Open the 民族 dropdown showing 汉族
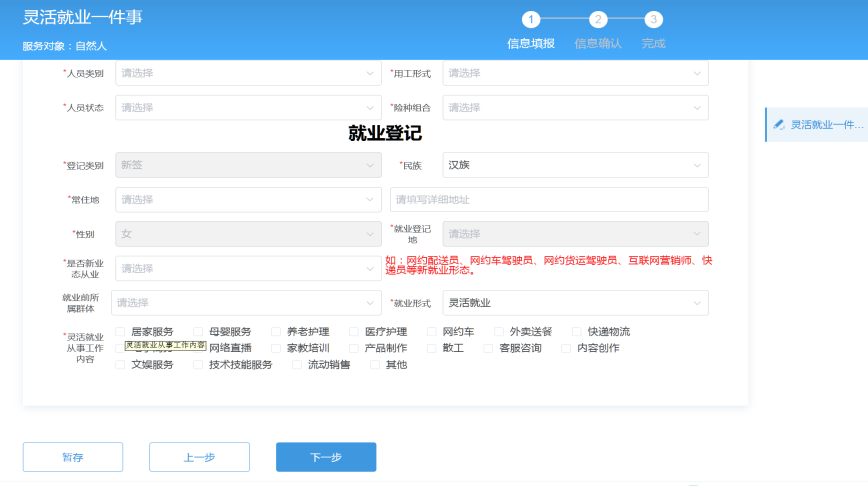 575,165
